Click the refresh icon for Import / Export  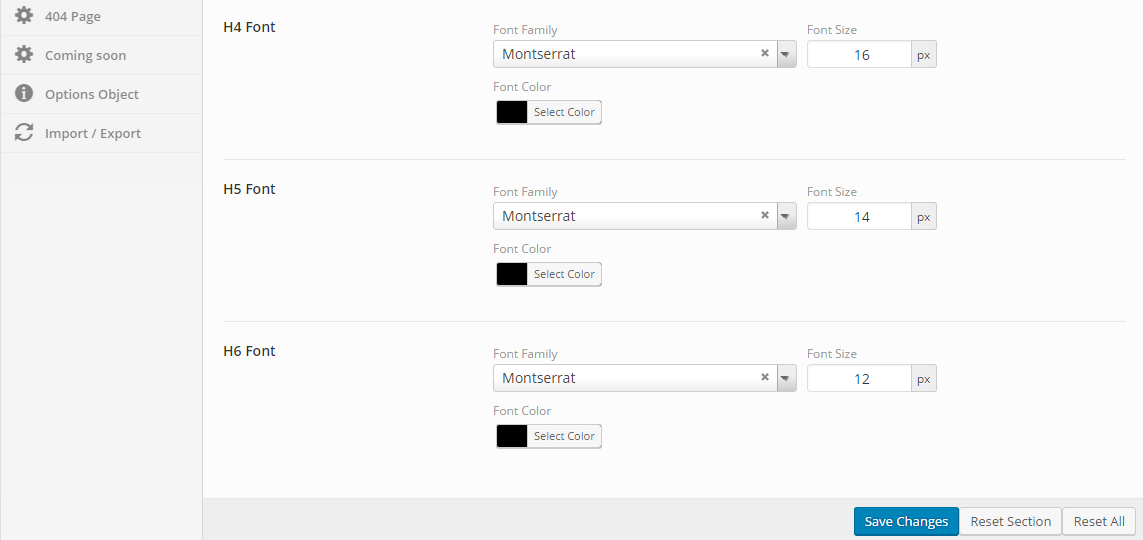point(24,133)
